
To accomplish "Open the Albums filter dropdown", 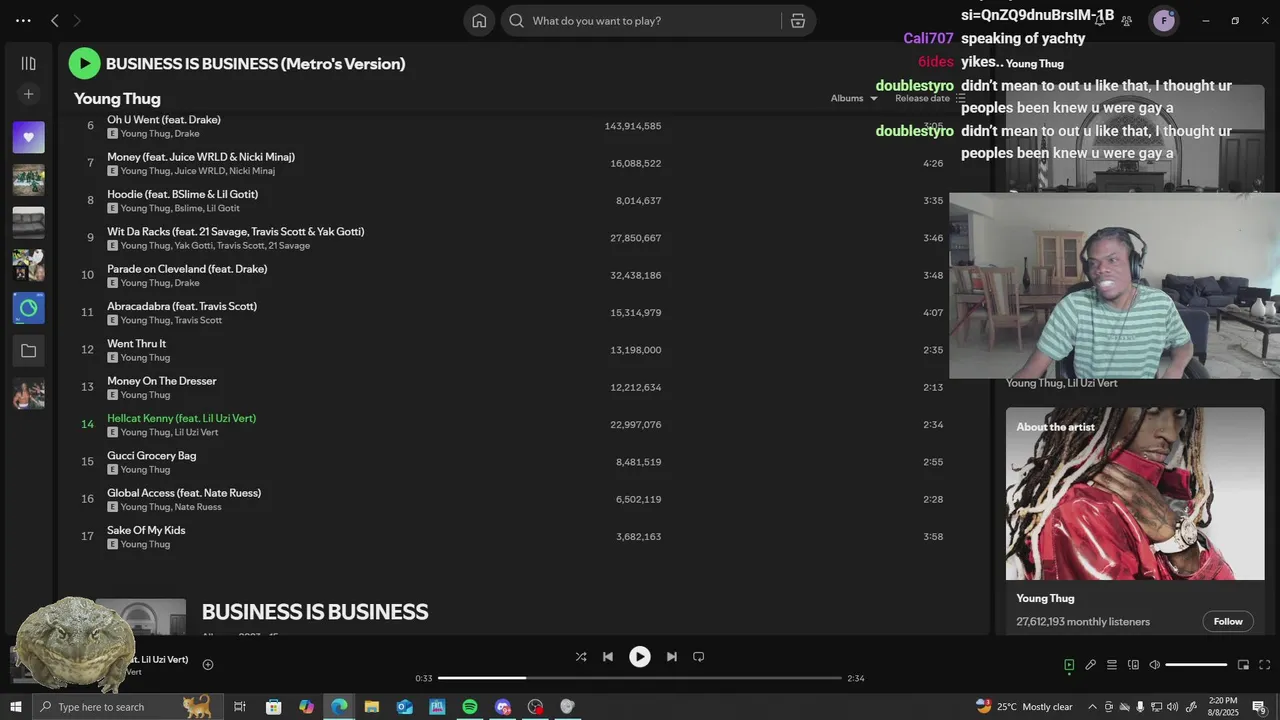I will (x=854, y=98).
